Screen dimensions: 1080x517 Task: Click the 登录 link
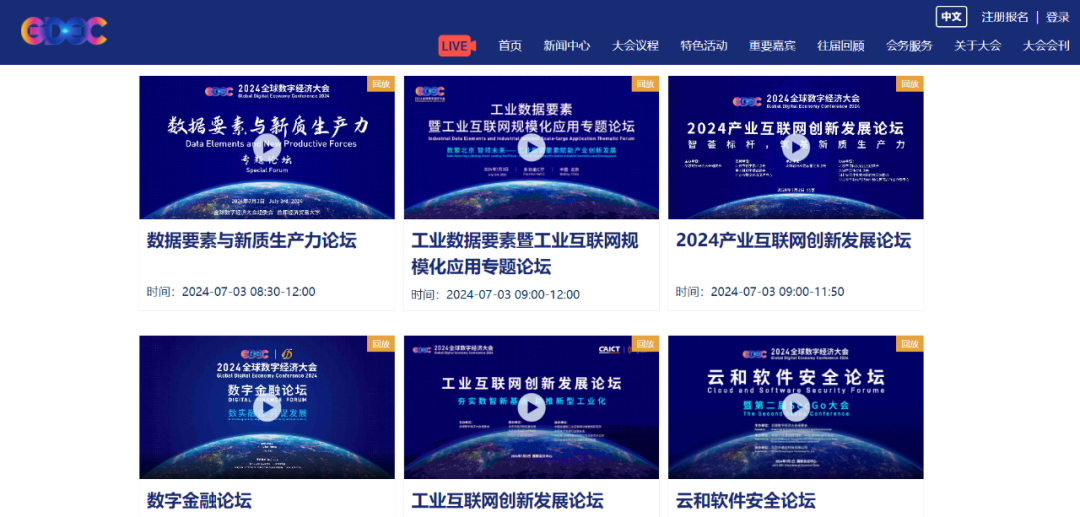pos(1058,17)
